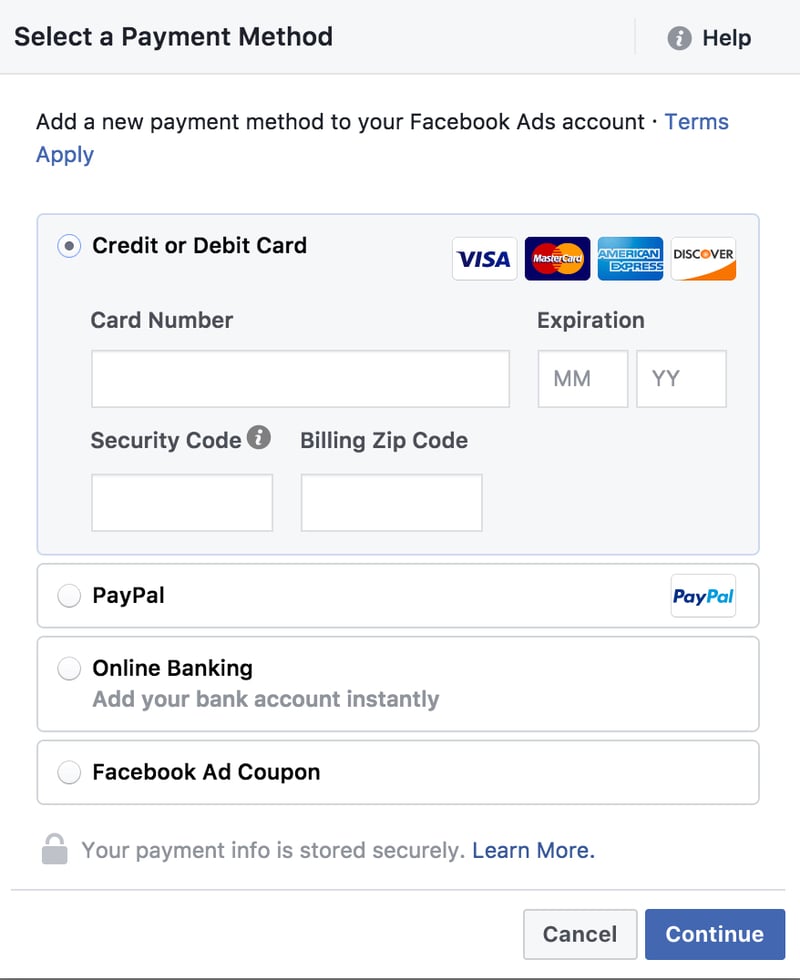
Task: Click the Learn More link
Action: coord(534,849)
